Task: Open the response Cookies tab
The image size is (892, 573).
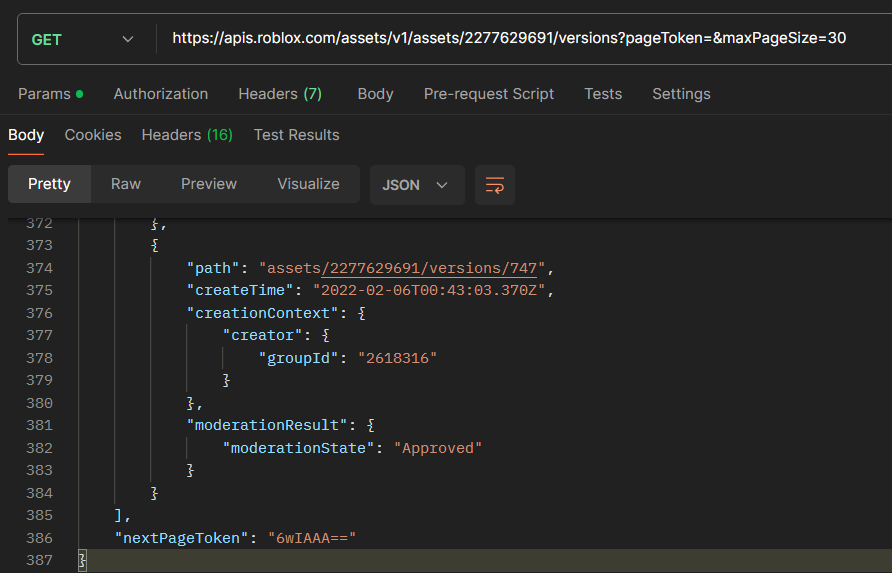Action: click(93, 135)
